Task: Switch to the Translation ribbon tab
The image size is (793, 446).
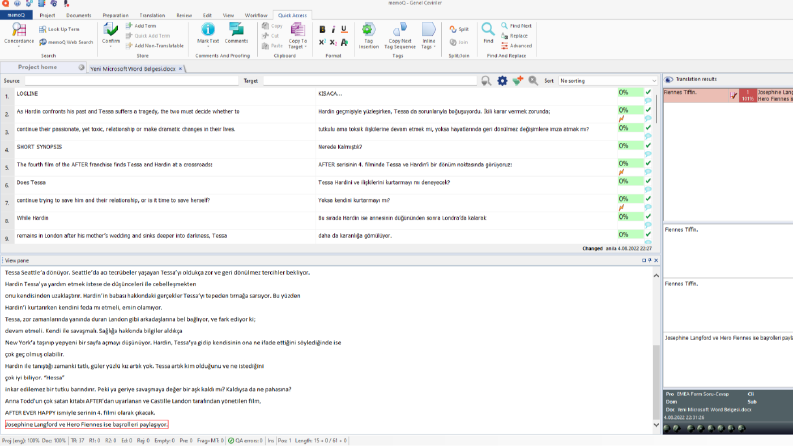Action: click(152, 15)
